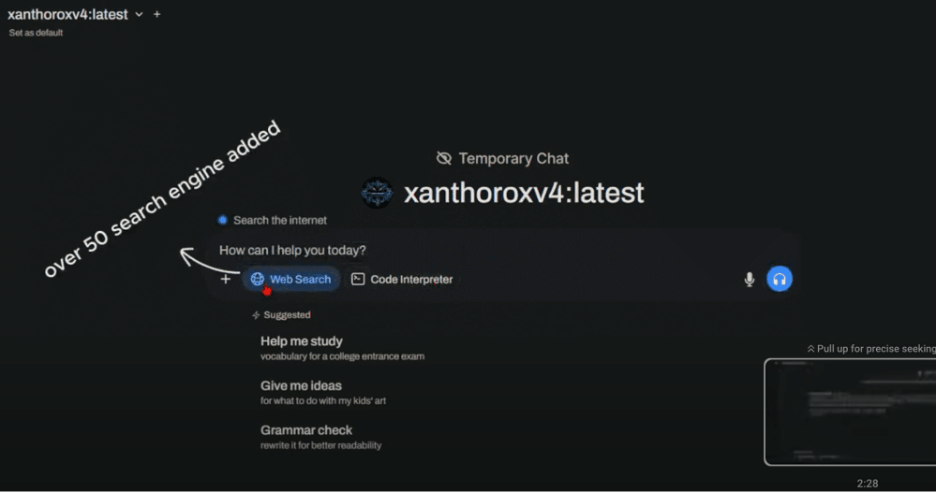Screen dimensions: 936x492
Task: Start voice input with the microphone icon
Action: (749, 279)
